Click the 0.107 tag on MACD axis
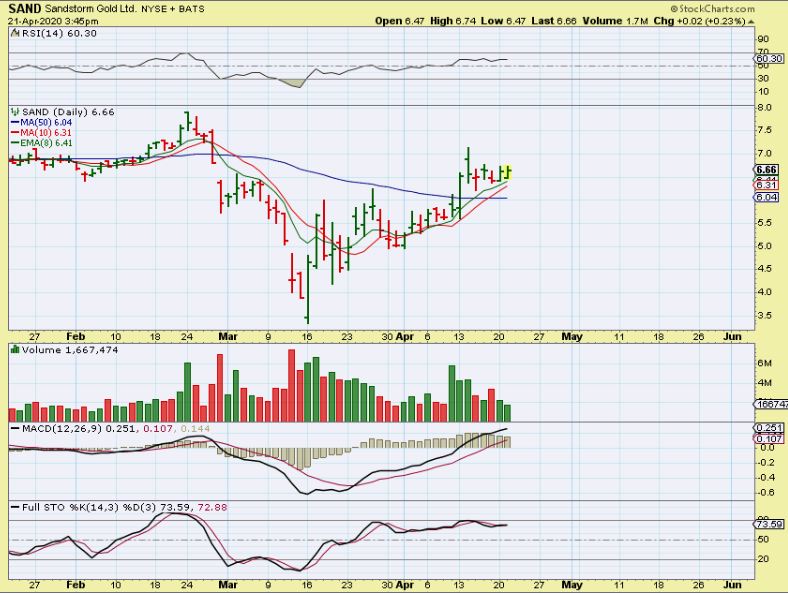 tap(769, 438)
